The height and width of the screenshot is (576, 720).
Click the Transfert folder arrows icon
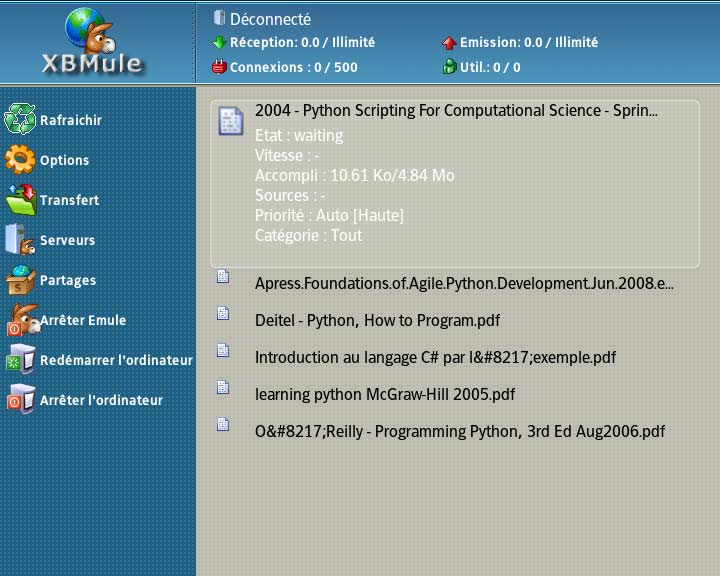21,199
